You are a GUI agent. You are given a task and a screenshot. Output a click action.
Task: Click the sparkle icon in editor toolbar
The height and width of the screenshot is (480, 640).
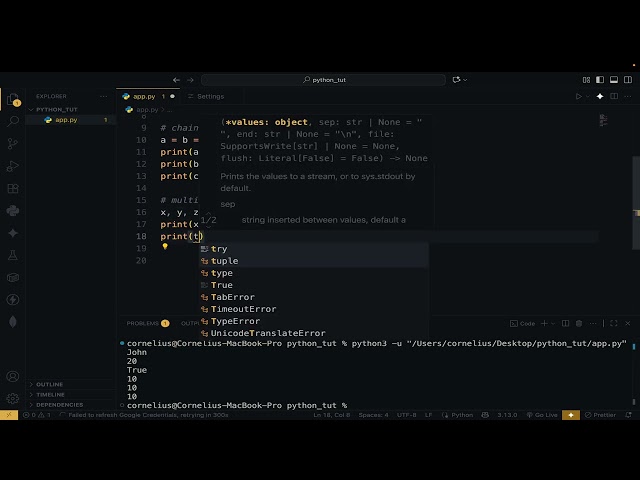pyautogui.click(x=600, y=96)
